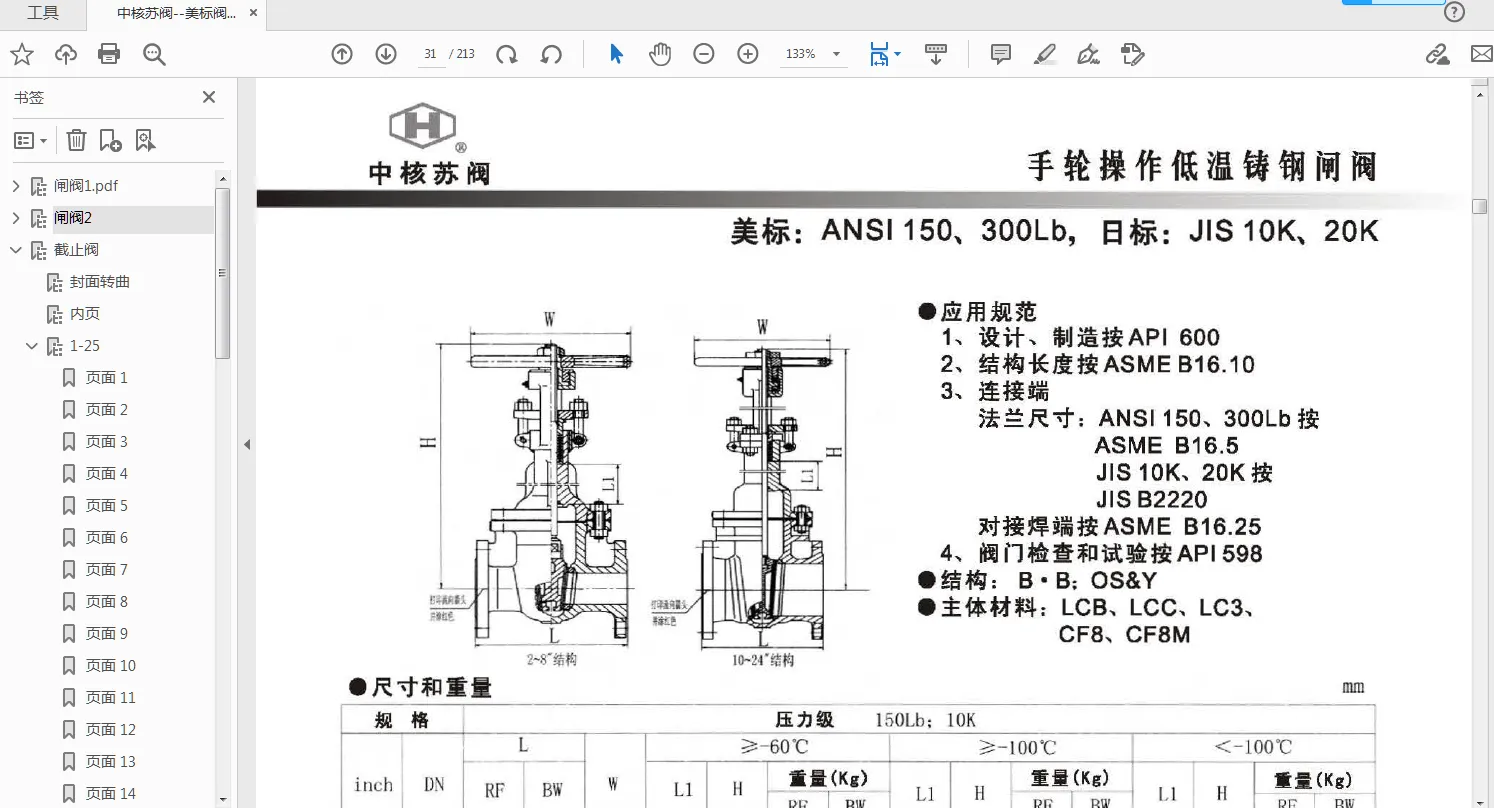The image size is (1494, 808).
Task: Rotate page counterclockwise
Action: click(x=551, y=54)
